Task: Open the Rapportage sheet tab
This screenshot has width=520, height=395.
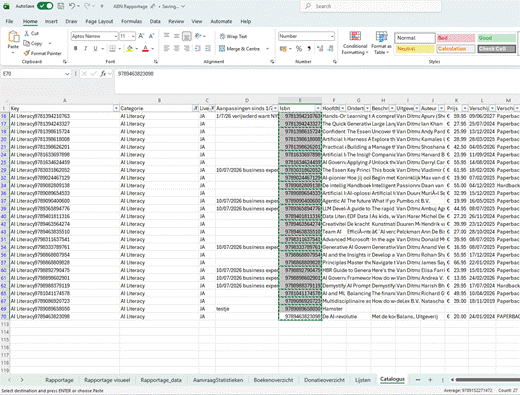Action: click(x=59, y=380)
